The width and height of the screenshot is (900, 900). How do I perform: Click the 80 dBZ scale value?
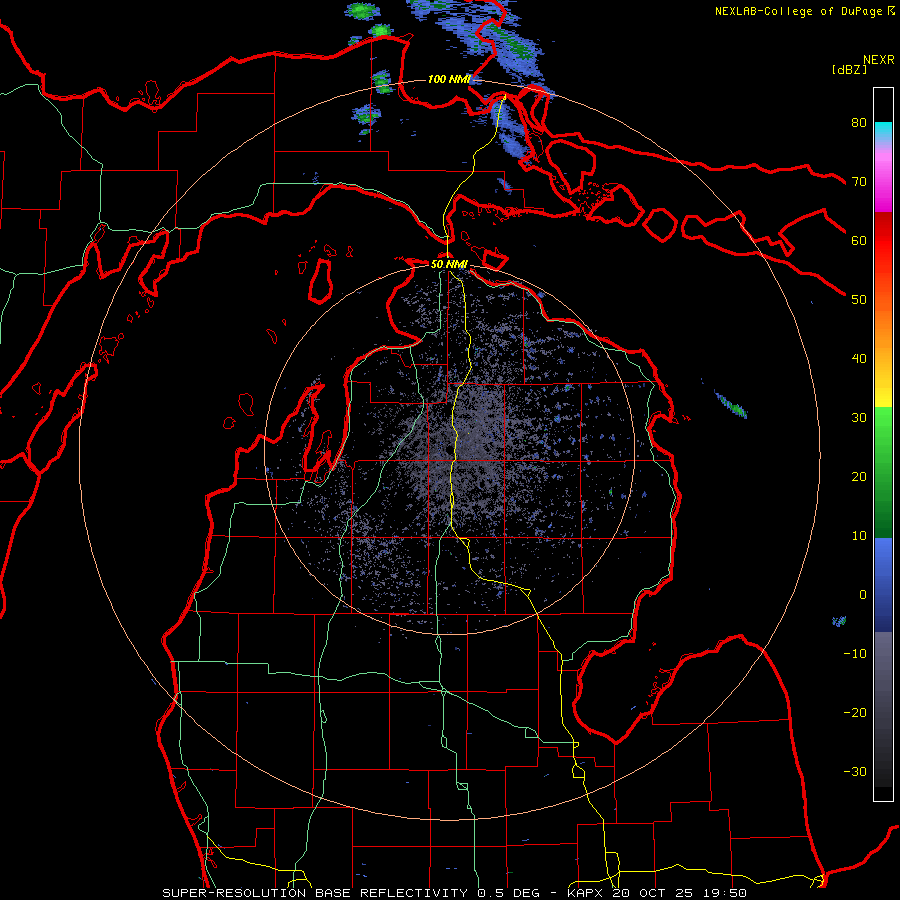point(859,122)
